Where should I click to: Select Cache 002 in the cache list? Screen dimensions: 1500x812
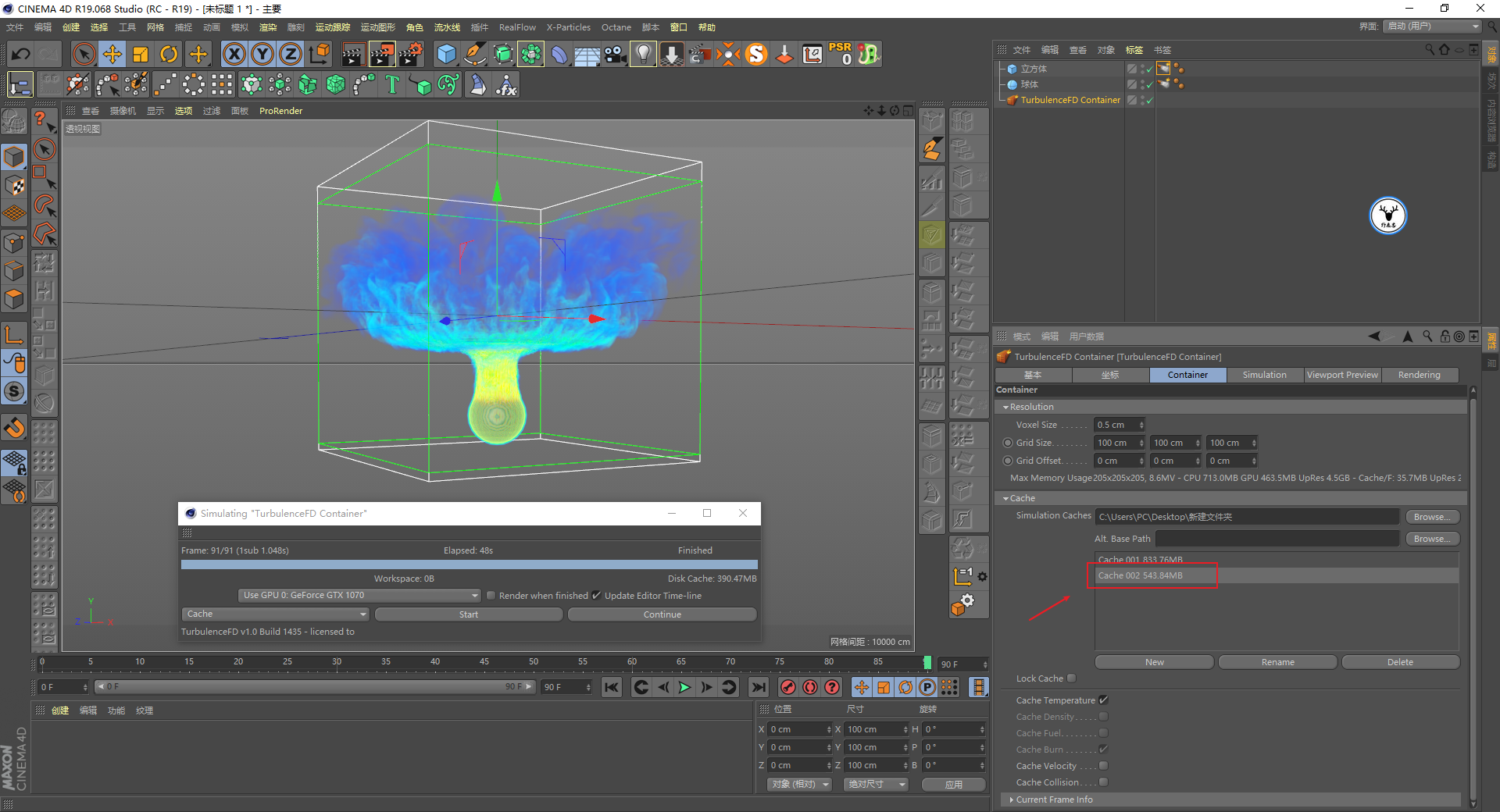pos(1277,576)
